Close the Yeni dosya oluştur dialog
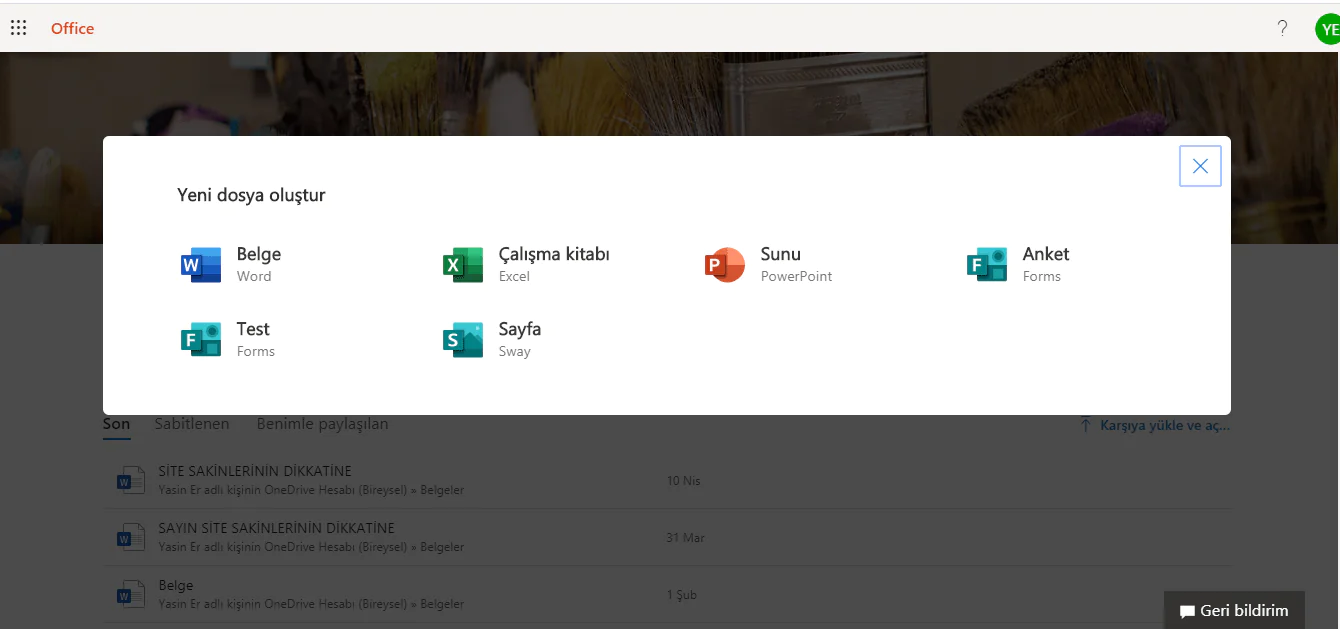 pyautogui.click(x=1200, y=166)
